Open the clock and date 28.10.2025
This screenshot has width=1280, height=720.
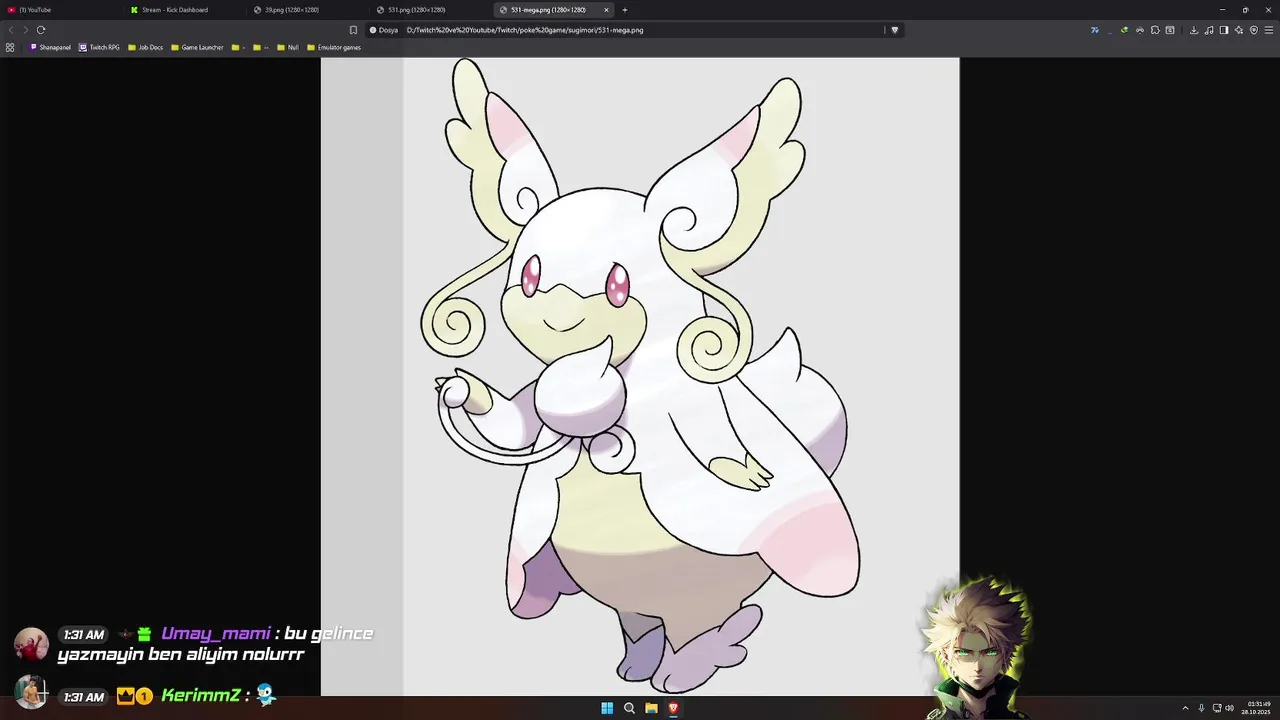tap(1258, 708)
